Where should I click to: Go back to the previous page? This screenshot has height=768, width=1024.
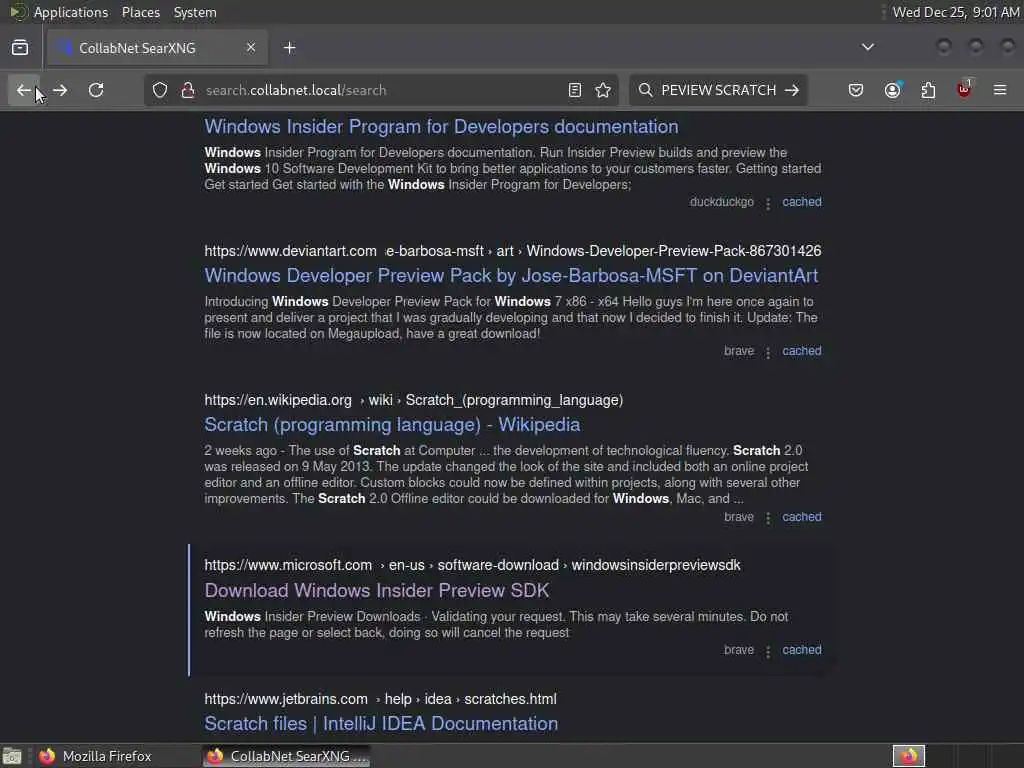point(24,90)
